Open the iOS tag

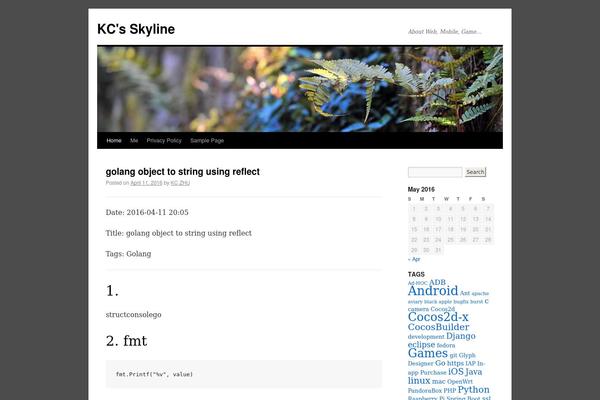[x=455, y=371]
